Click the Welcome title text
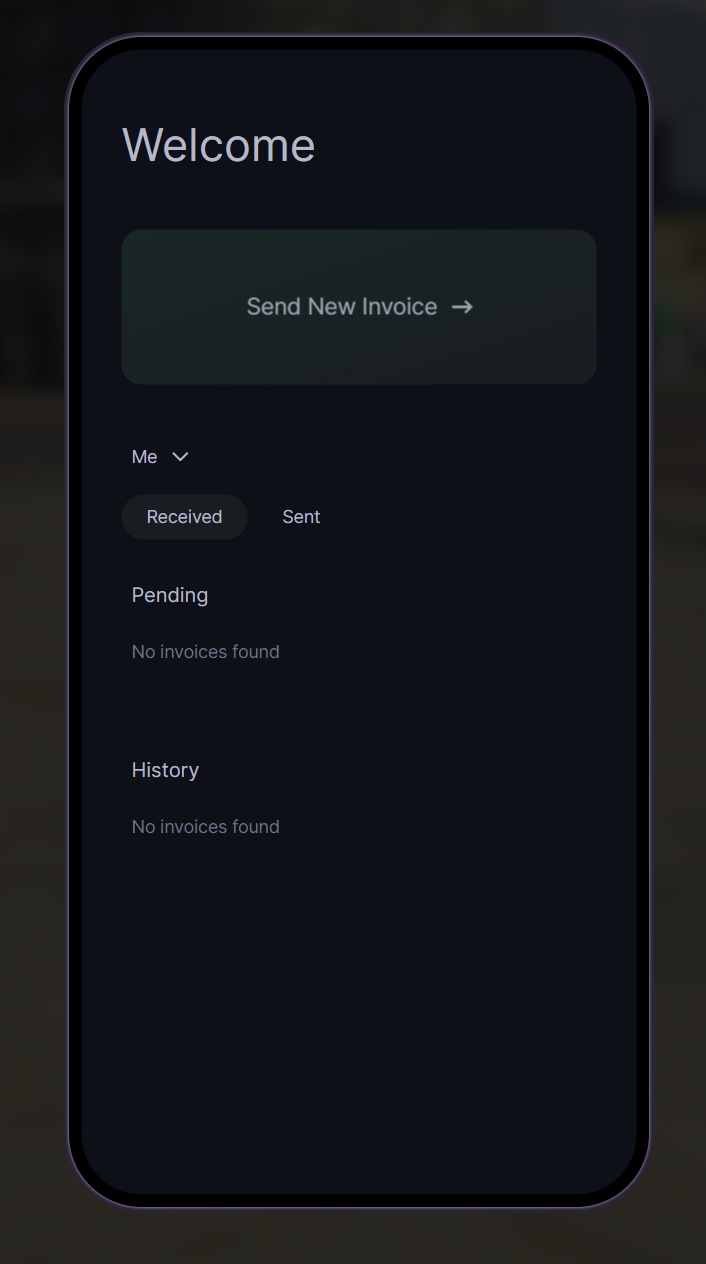The height and width of the screenshot is (1264, 706). (219, 145)
